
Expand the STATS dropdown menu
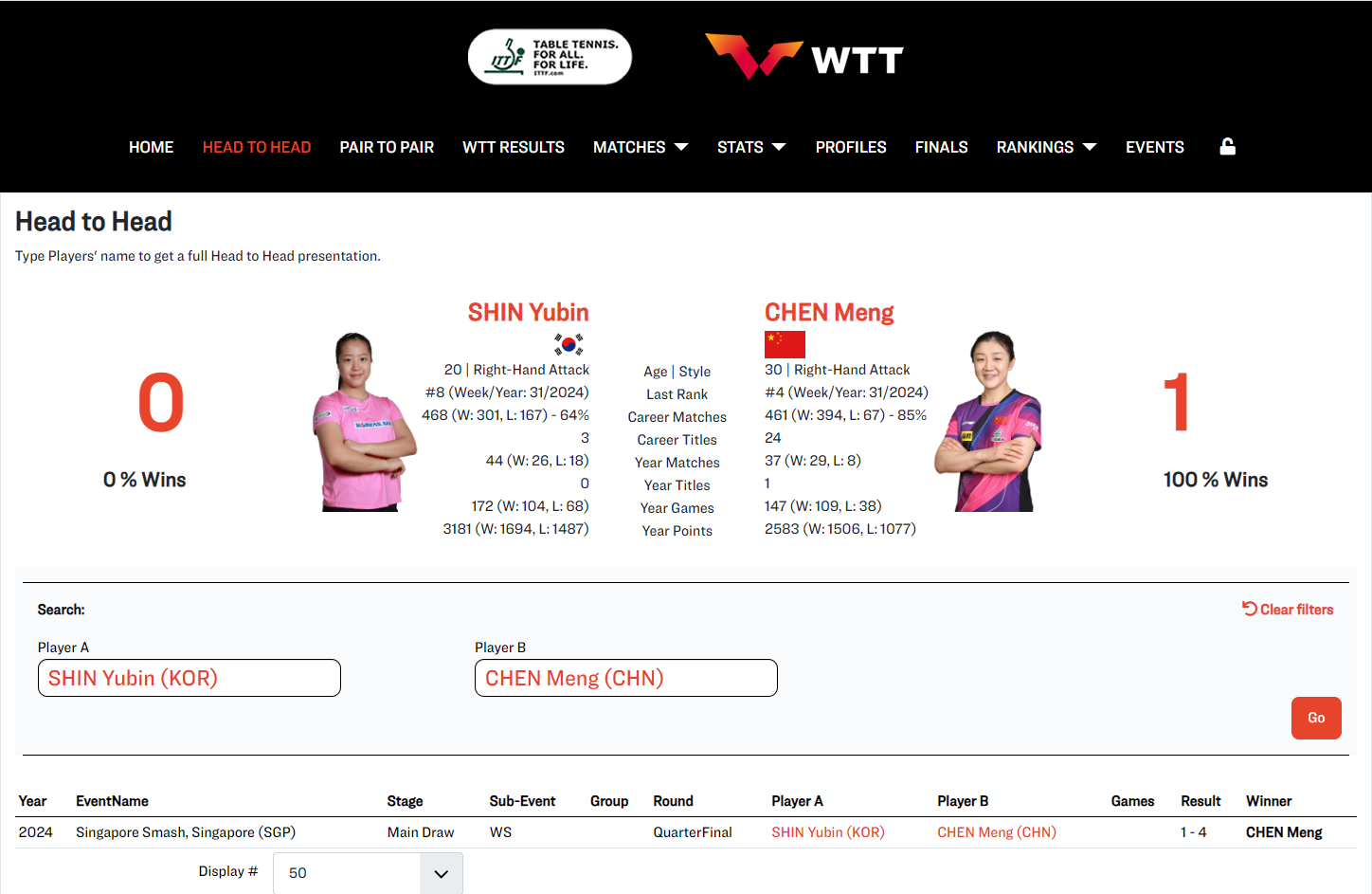[751, 147]
